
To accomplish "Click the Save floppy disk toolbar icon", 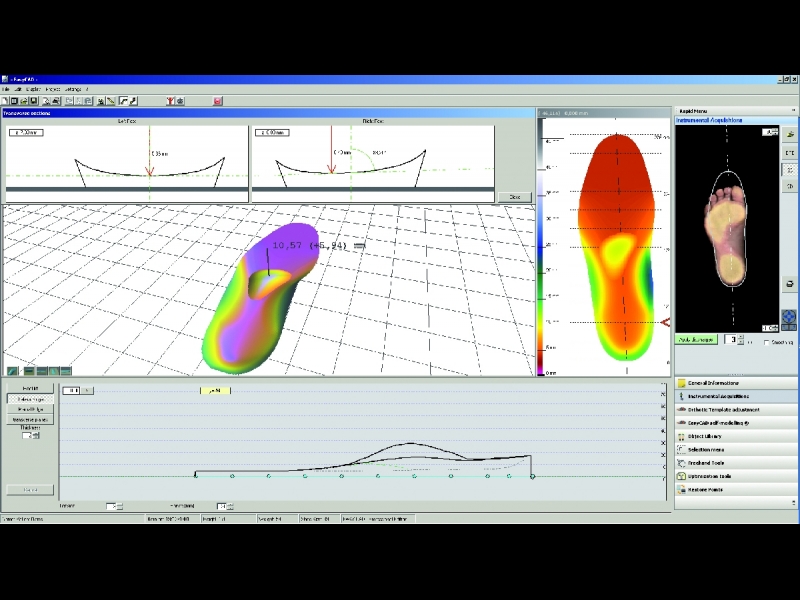I will tap(34, 101).
